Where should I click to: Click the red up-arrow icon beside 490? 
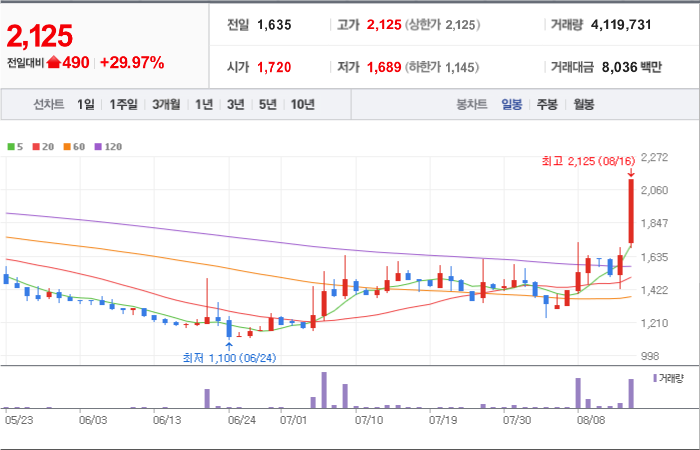[54, 62]
